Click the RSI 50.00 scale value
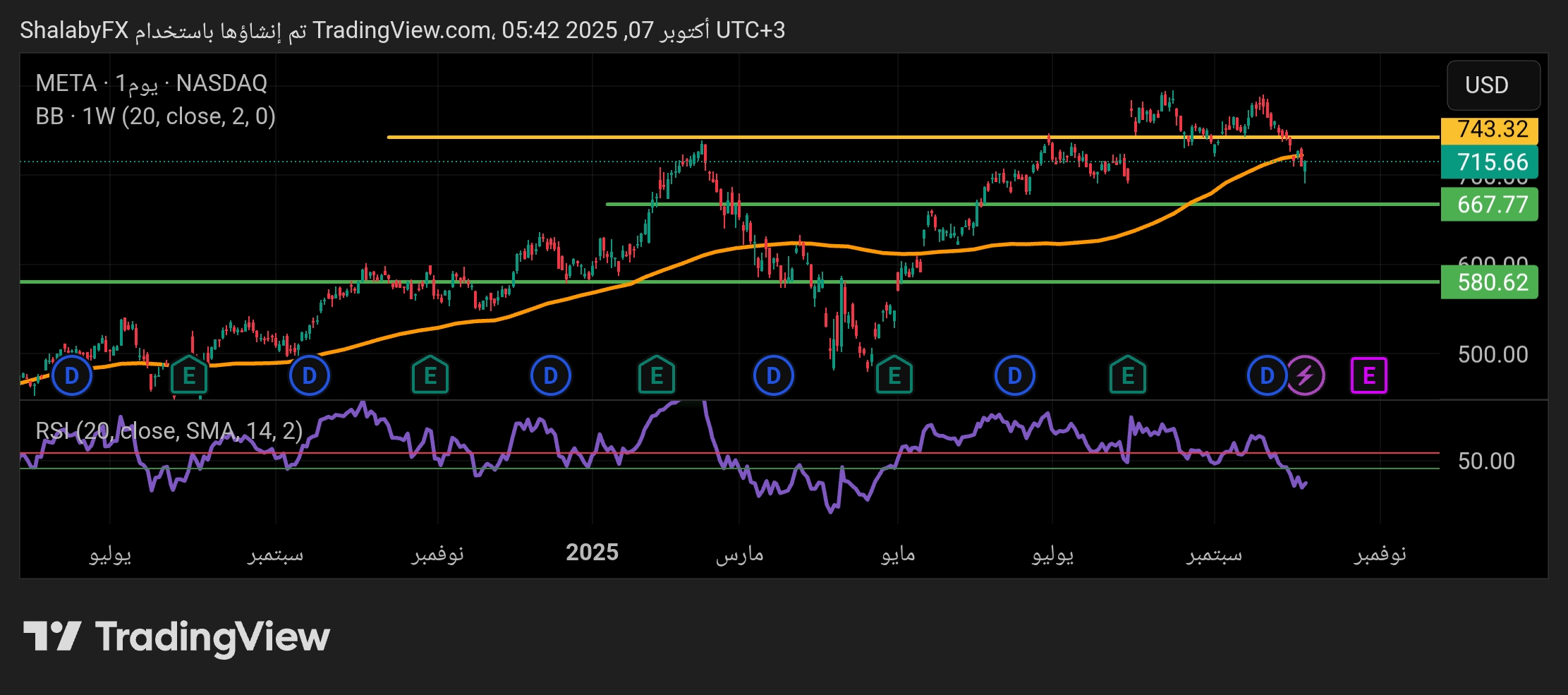The image size is (1568, 695). point(1486,461)
